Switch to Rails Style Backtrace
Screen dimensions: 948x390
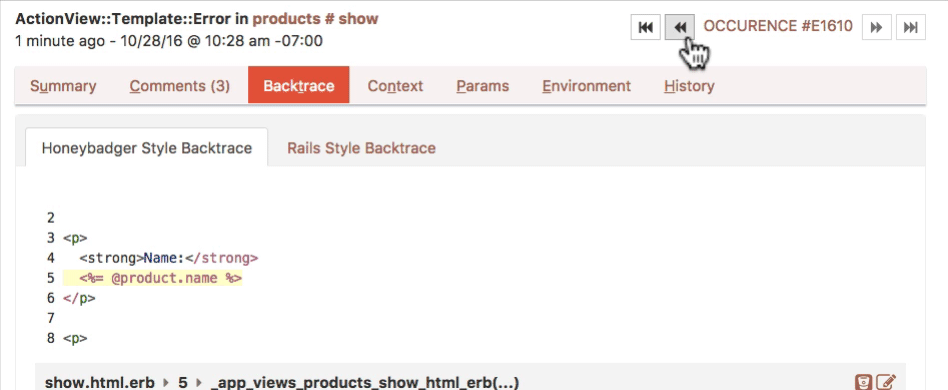tap(362, 148)
